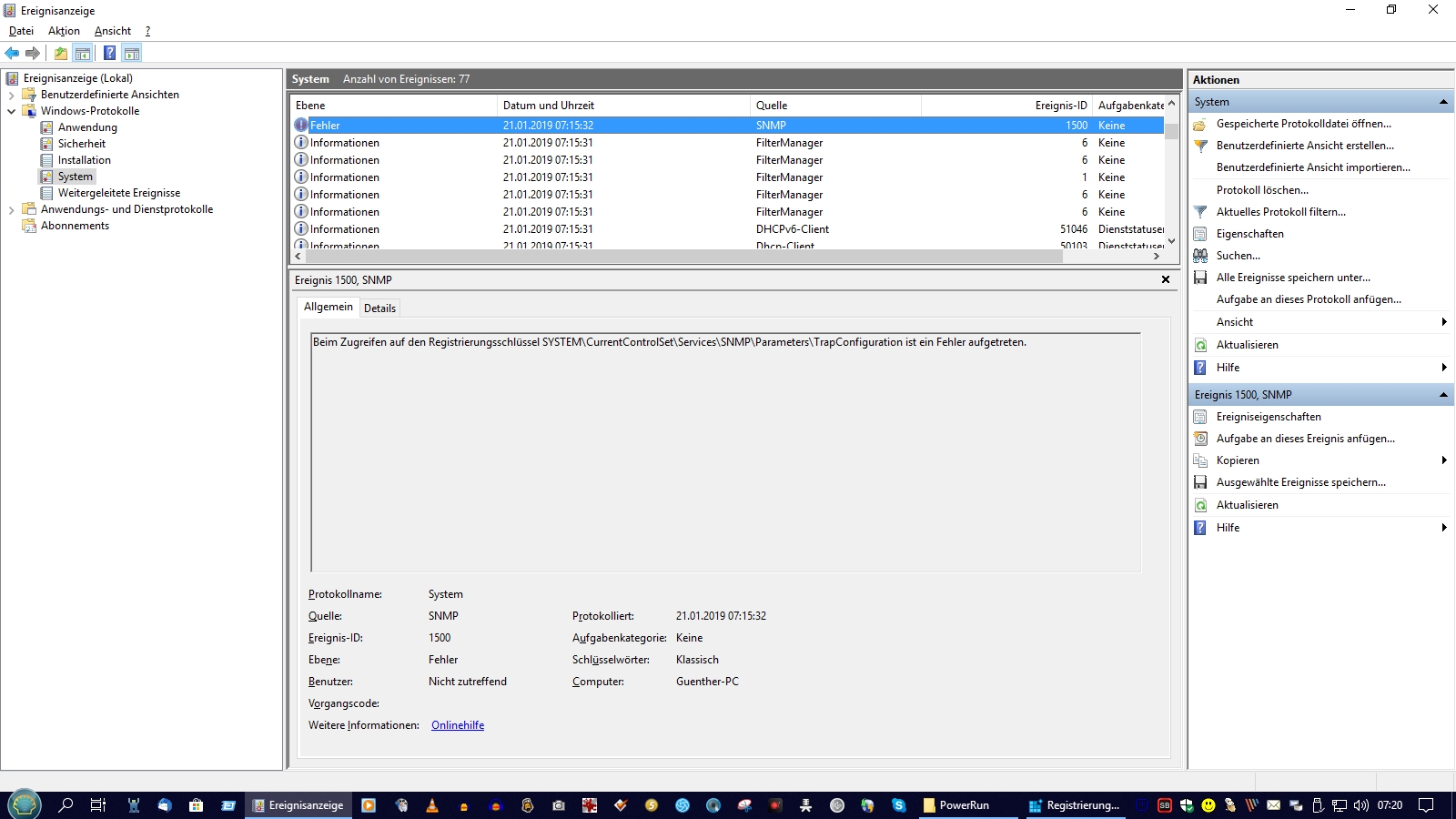
Task: Switch to the Allgemein tab
Action: pyautogui.click(x=329, y=307)
